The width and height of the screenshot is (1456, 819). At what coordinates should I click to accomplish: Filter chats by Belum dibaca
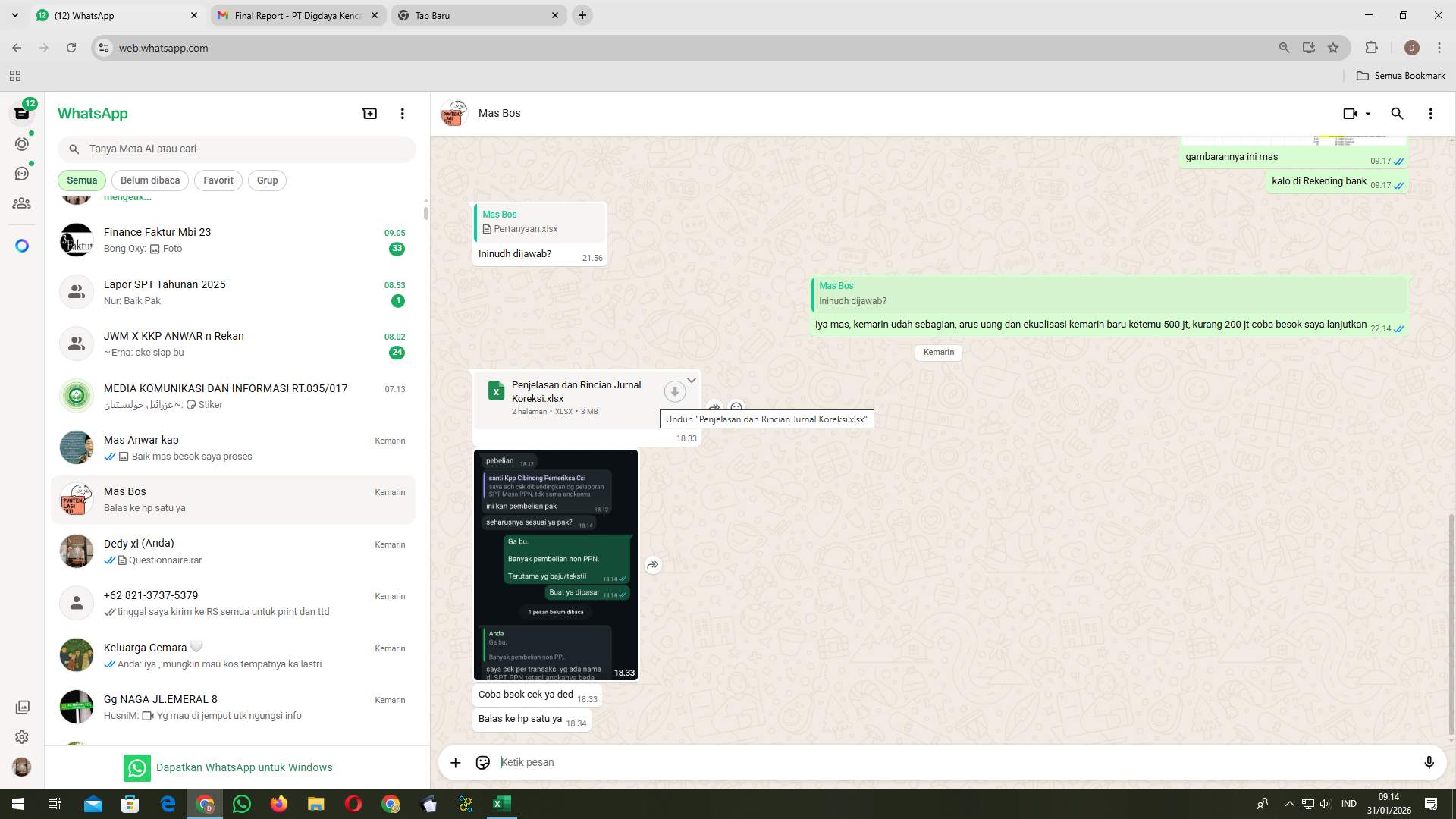(x=149, y=180)
